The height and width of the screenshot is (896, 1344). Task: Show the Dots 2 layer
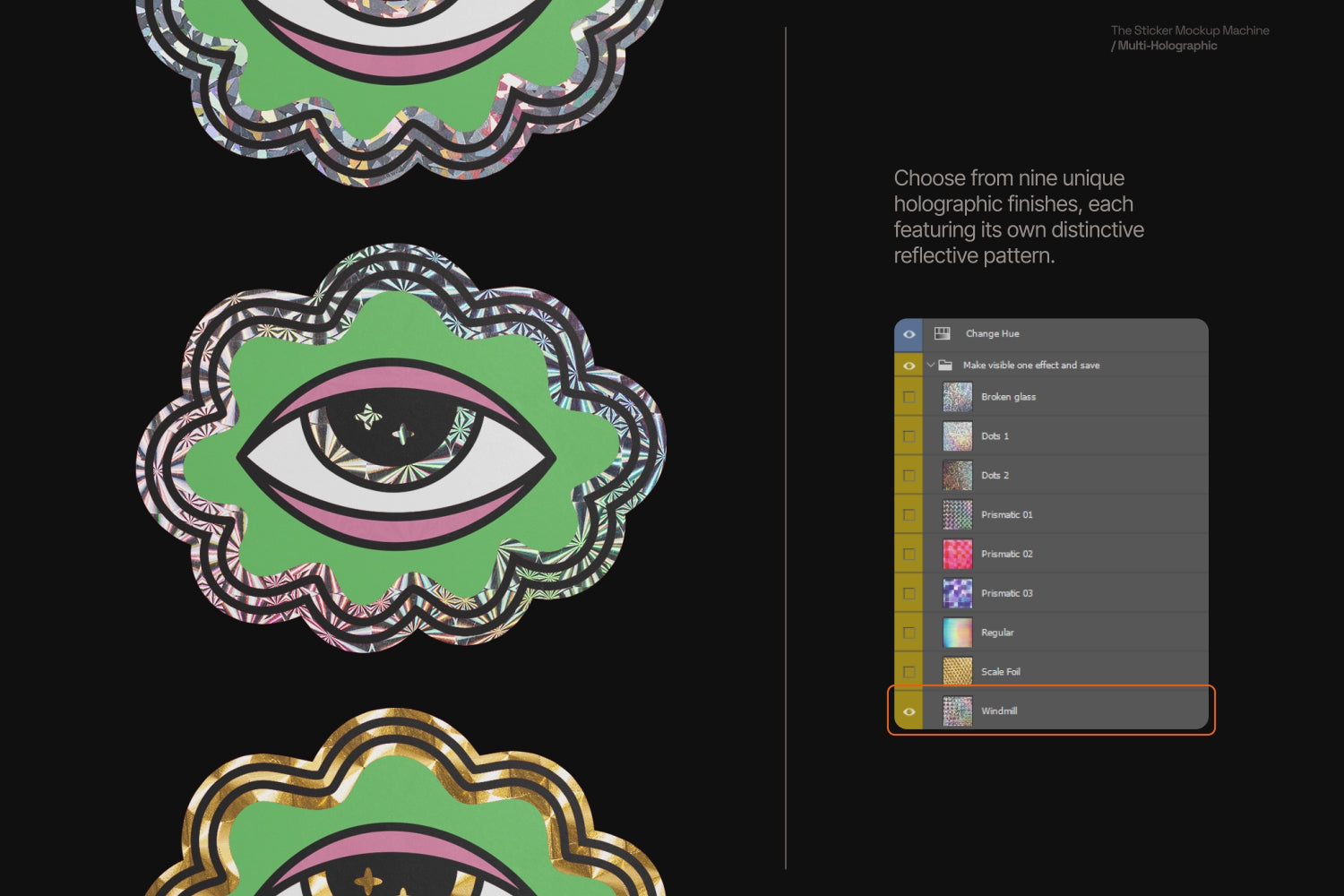(x=909, y=476)
